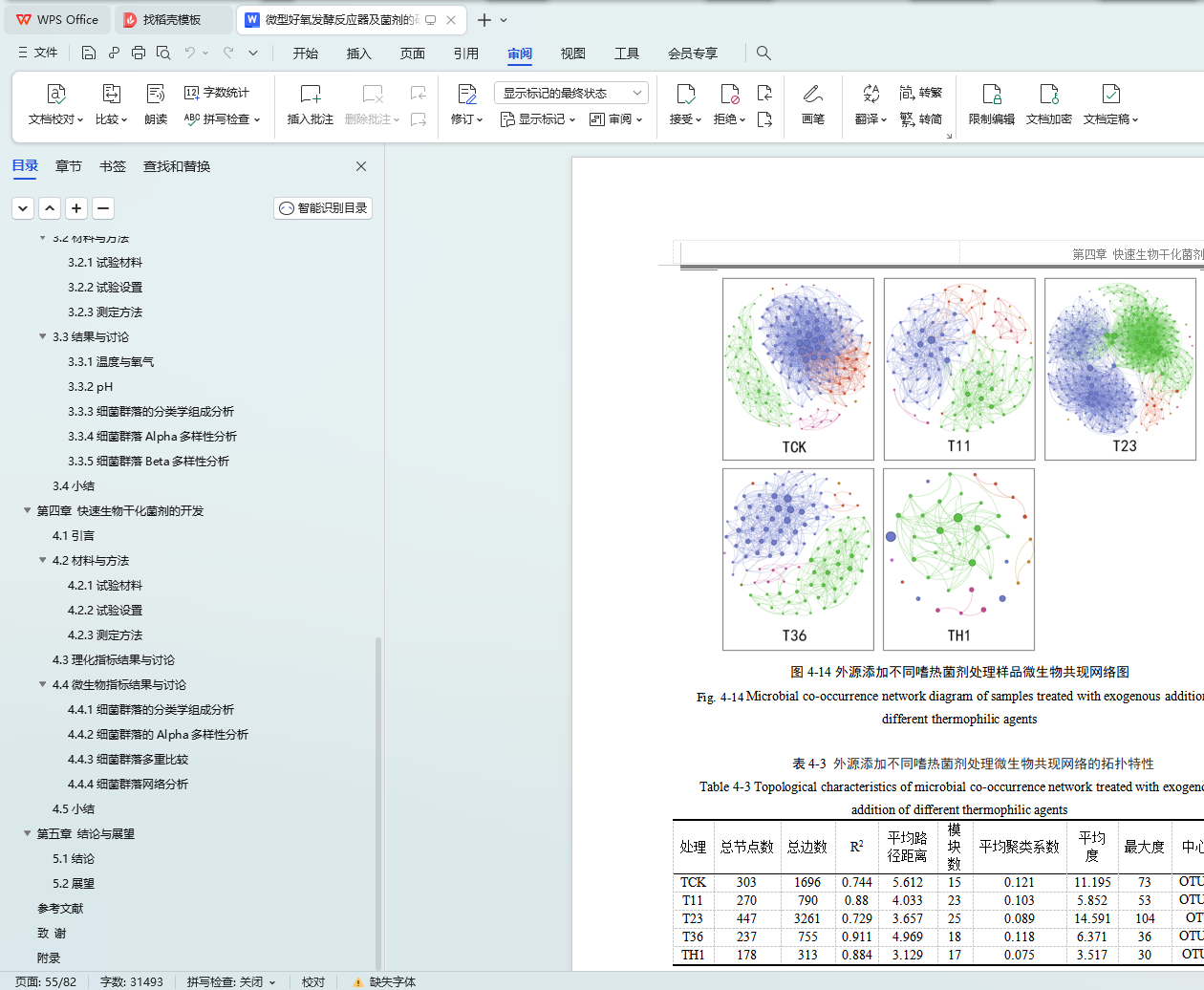The height and width of the screenshot is (990, 1204).
Task: Click the 比较 compare documents icon
Action: coord(111,105)
